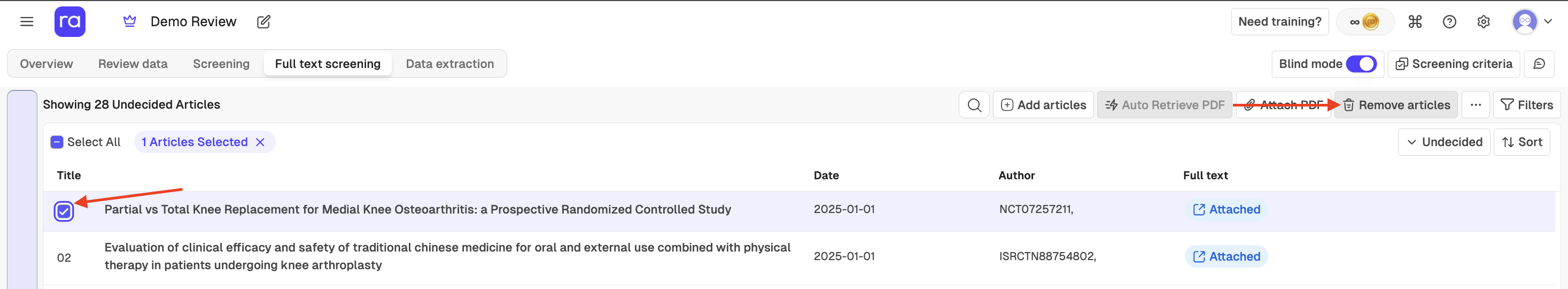Switch to the Data extraction tab

coord(450,64)
